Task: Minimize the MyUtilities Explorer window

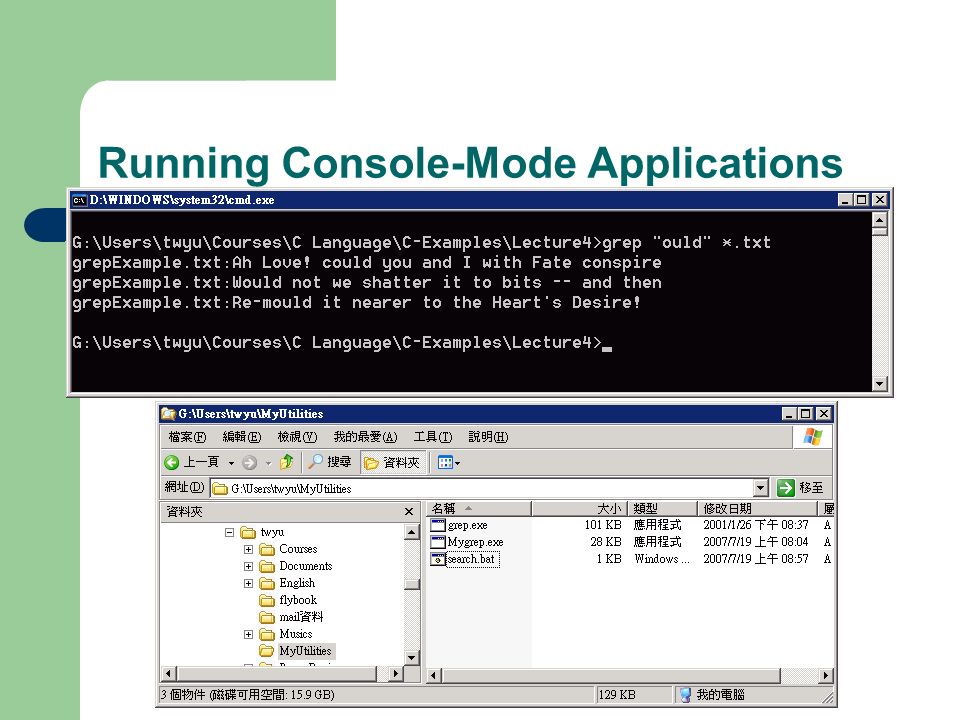Action: pos(789,414)
